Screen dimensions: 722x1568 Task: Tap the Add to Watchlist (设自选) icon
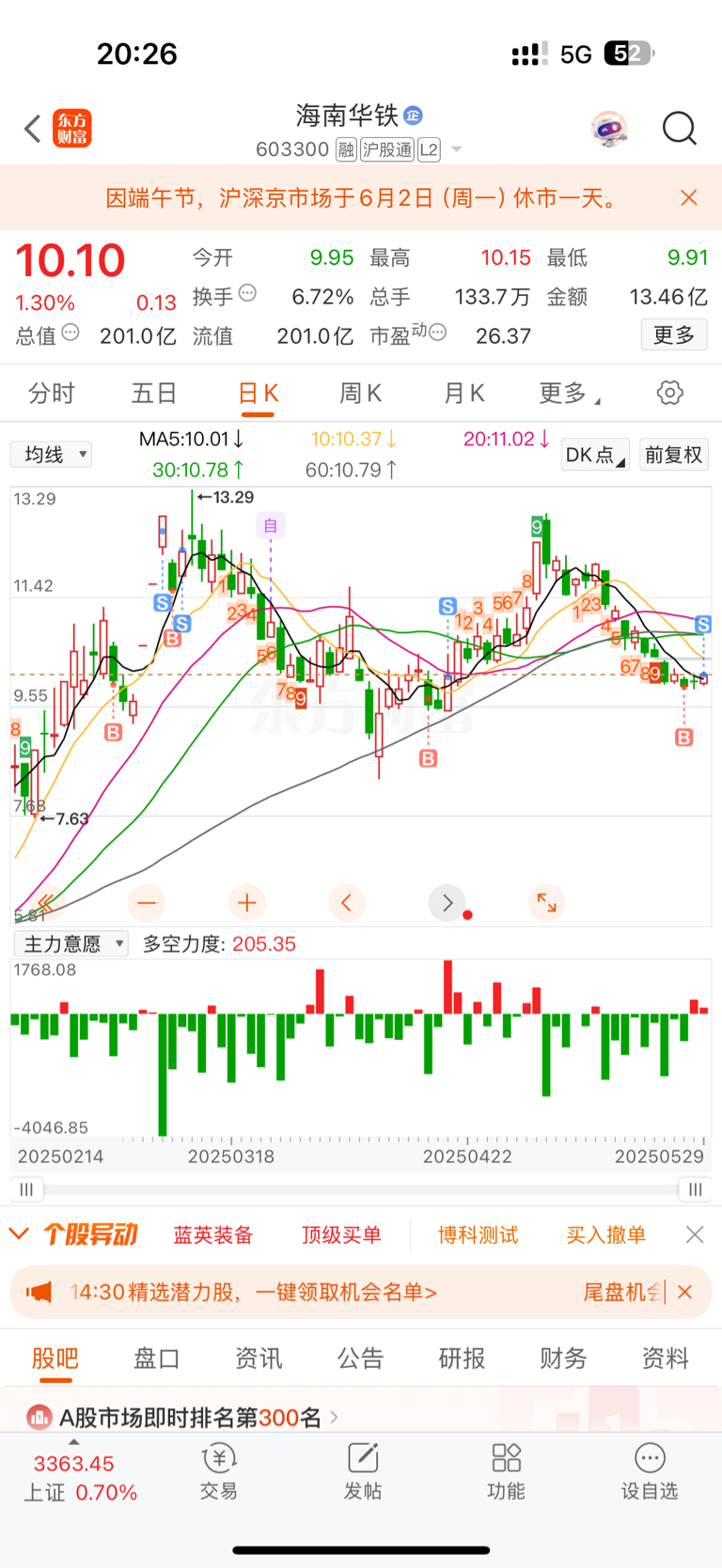[650, 1471]
